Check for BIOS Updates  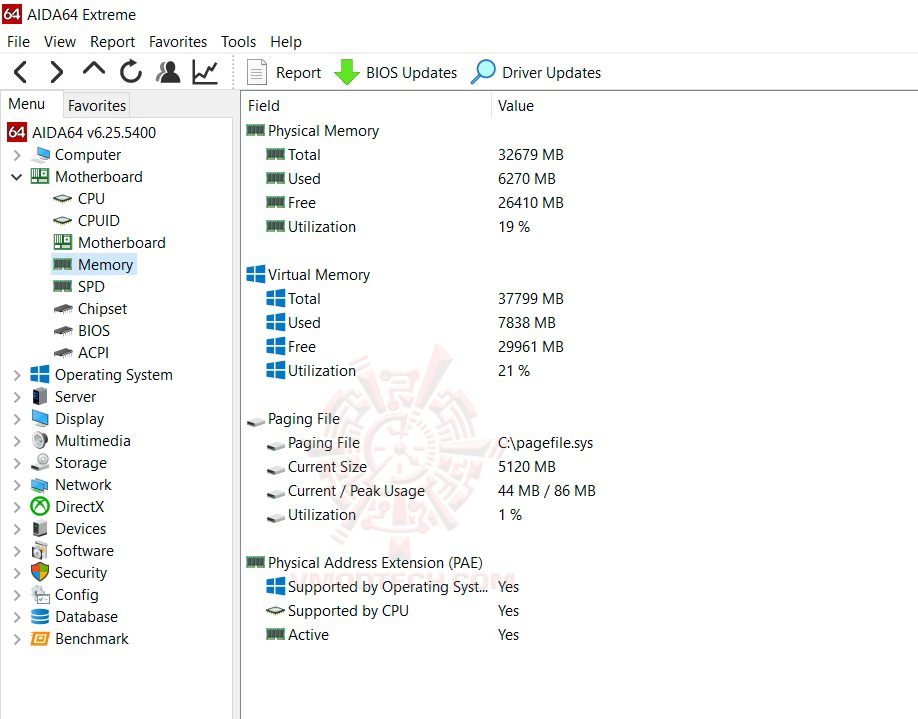(396, 72)
